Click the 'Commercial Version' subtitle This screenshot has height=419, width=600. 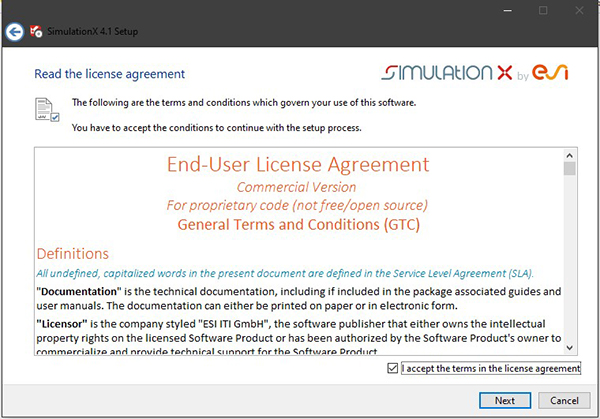pos(296,187)
